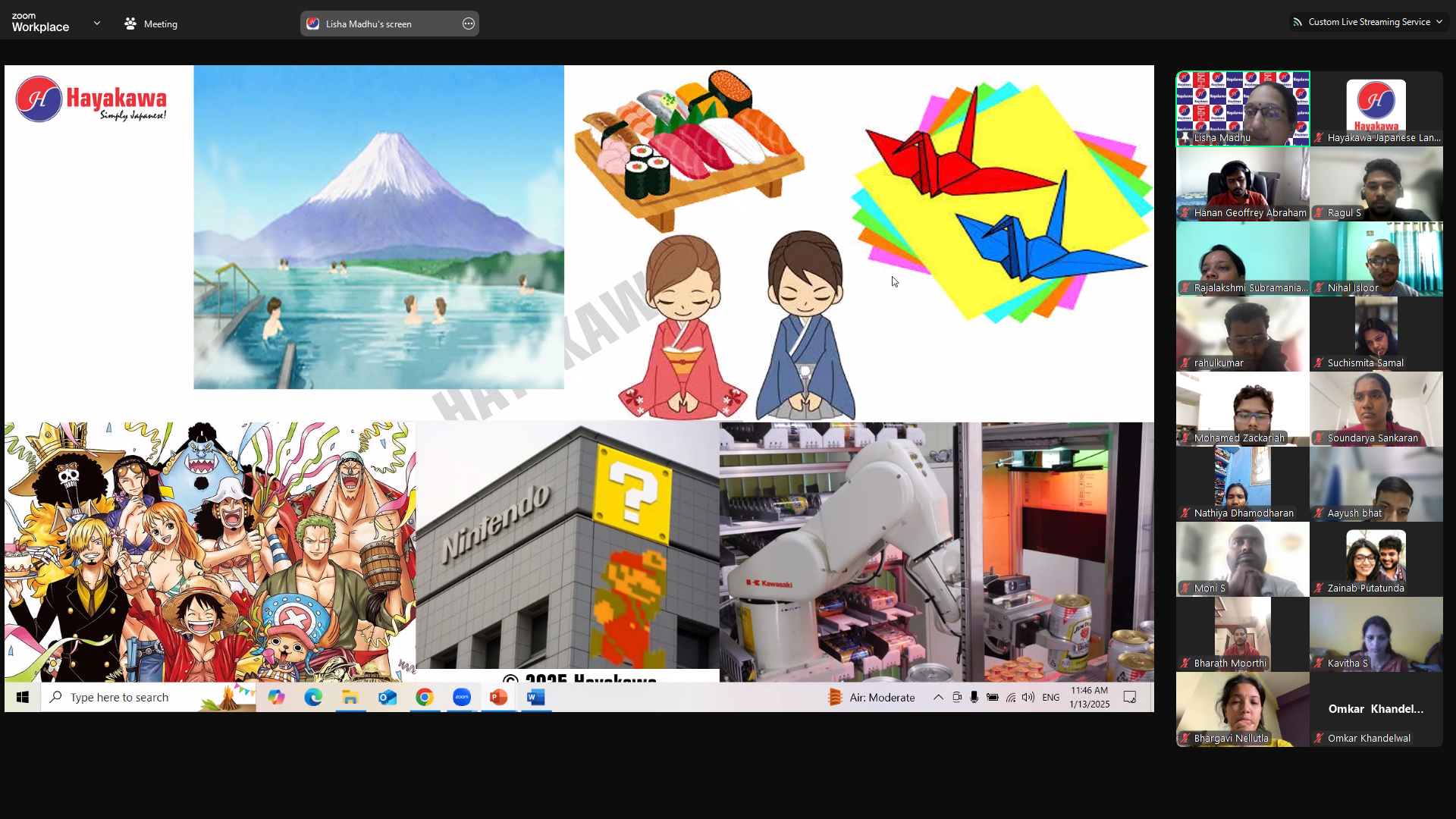Viewport: 1456px width, 819px height.
Task: Click the Meeting people icon
Action: coord(130,24)
